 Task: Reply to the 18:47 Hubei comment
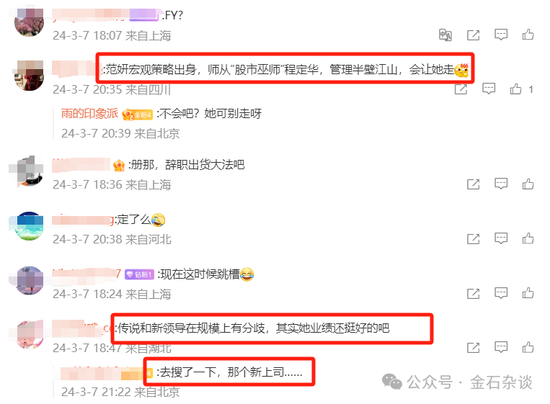pyautogui.click(x=501, y=348)
